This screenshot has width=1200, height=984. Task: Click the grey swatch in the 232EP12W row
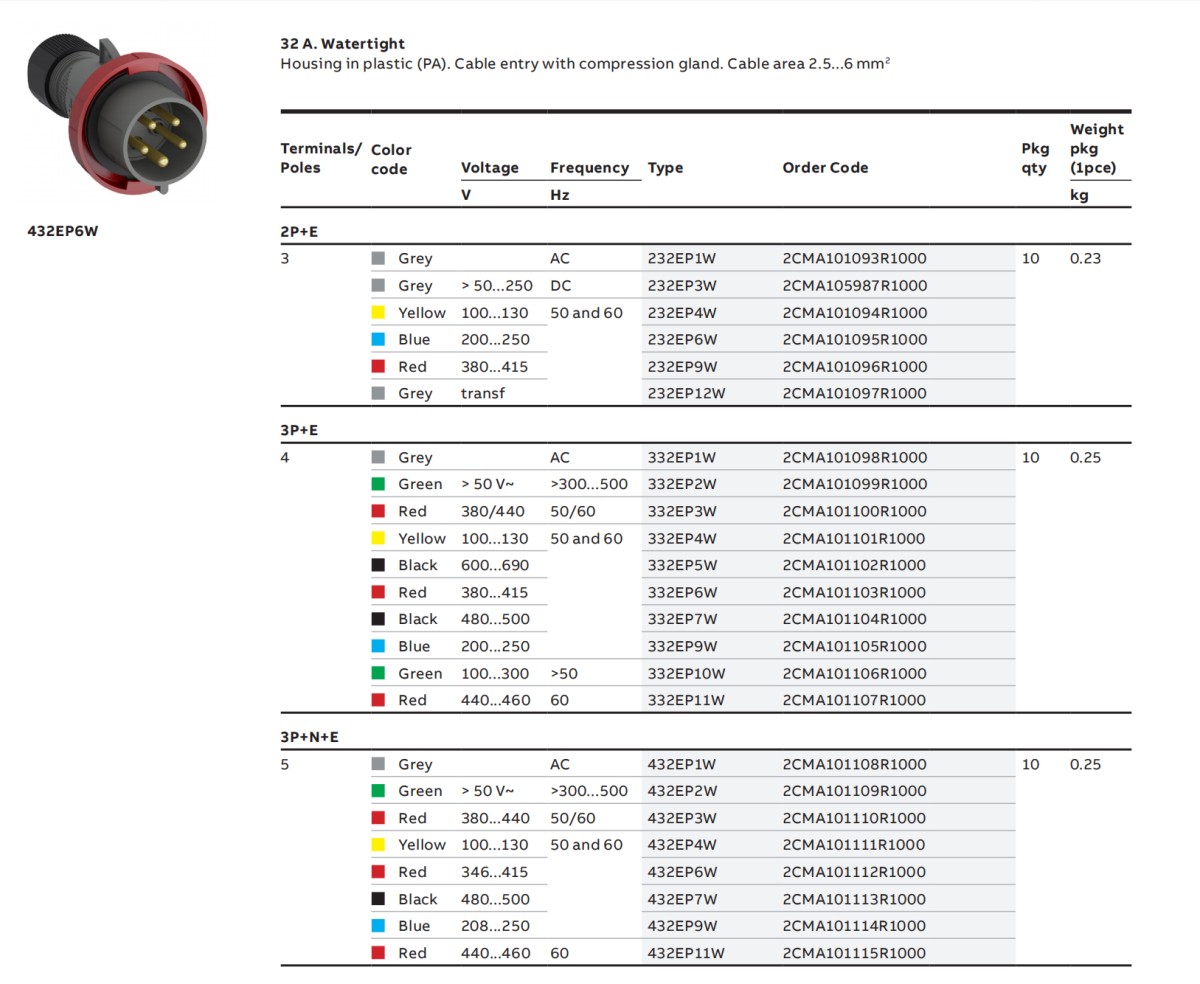coord(378,394)
